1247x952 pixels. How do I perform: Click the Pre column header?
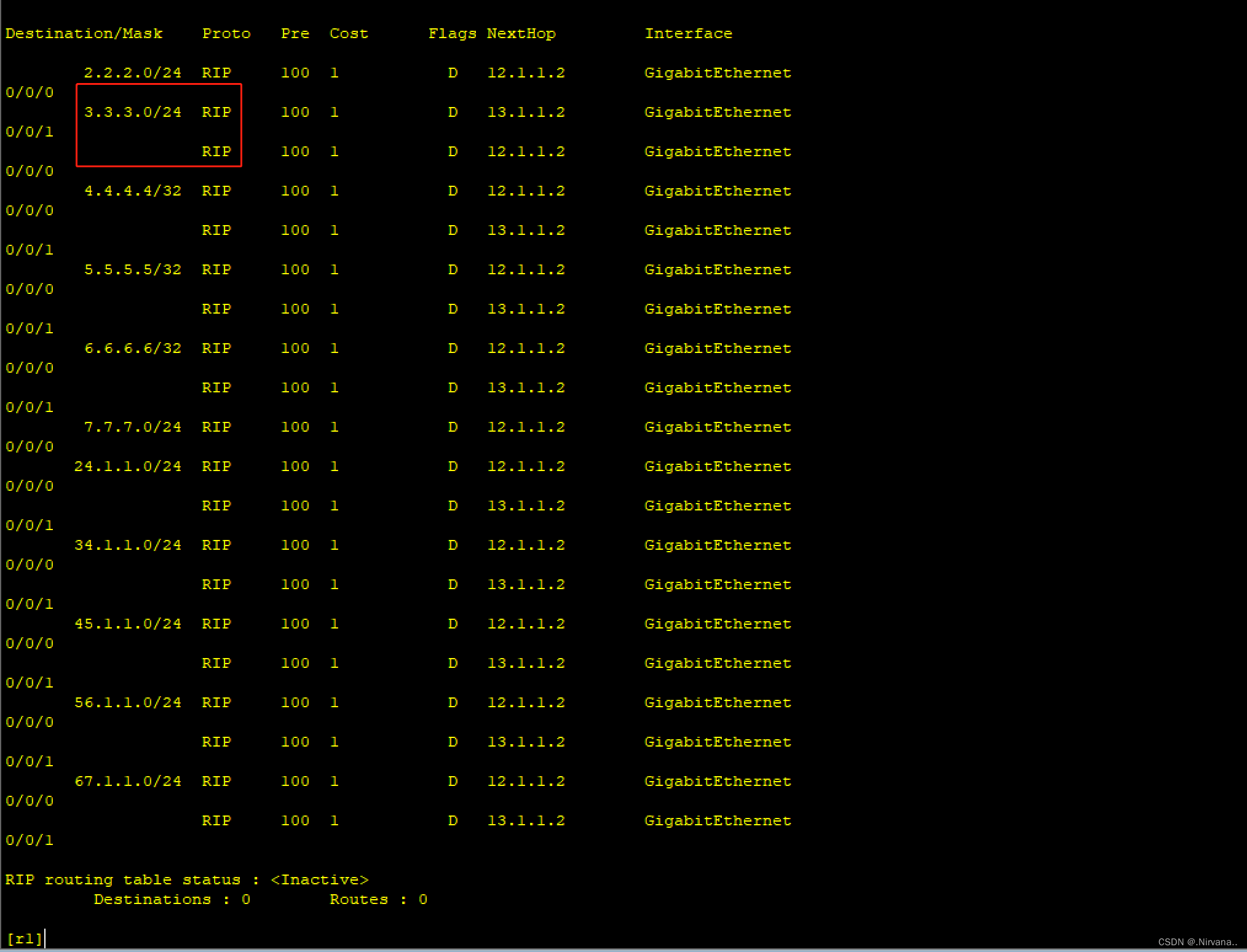tap(295, 34)
